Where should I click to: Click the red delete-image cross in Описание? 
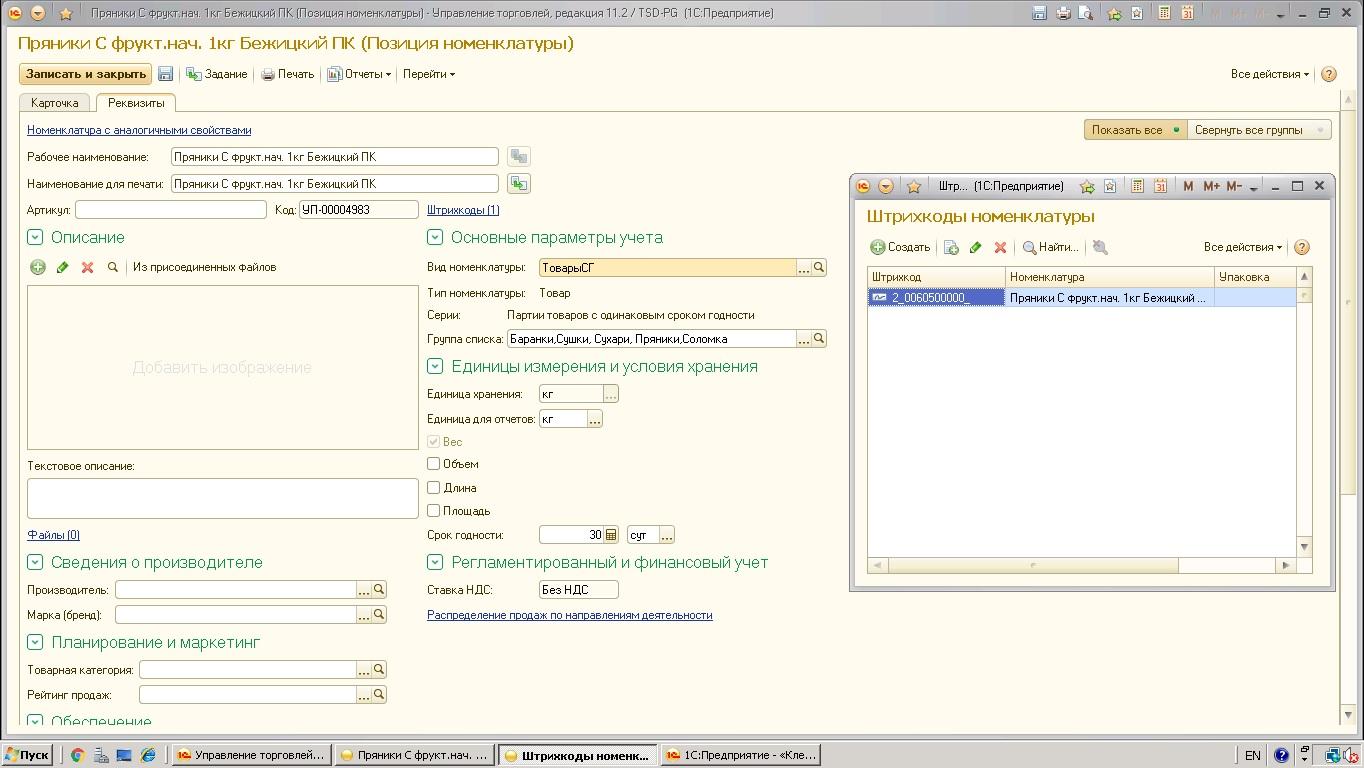tap(87, 267)
